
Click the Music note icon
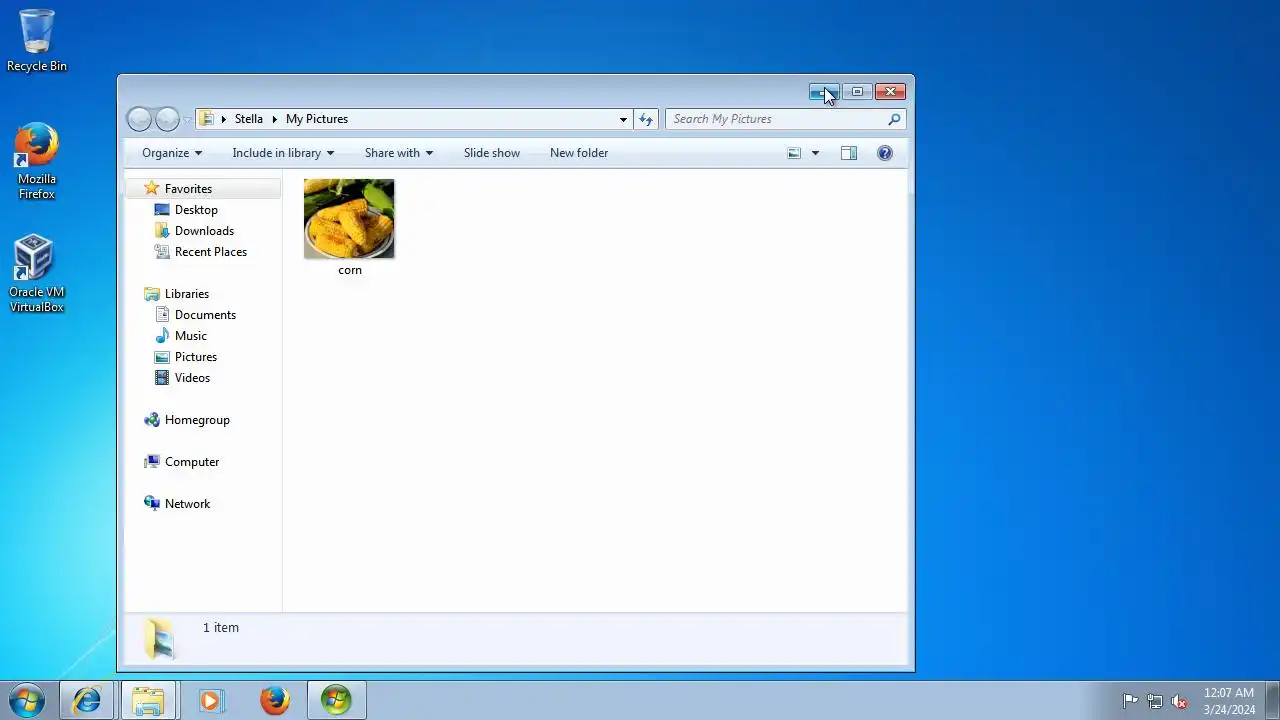click(x=162, y=336)
